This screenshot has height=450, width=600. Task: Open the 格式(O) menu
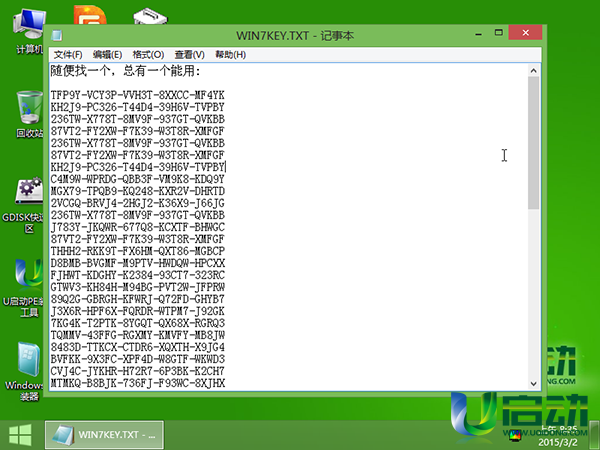(x=148, y=55)
